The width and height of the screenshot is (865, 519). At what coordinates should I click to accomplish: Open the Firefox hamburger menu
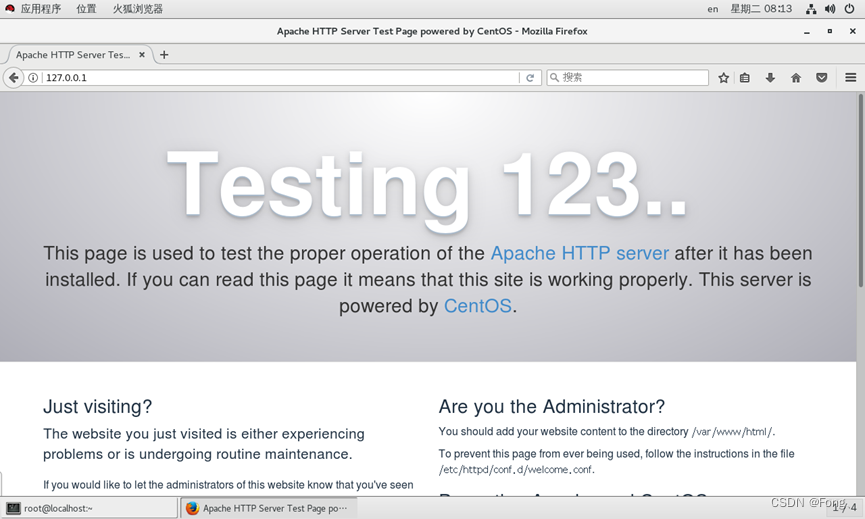(851, 78)
